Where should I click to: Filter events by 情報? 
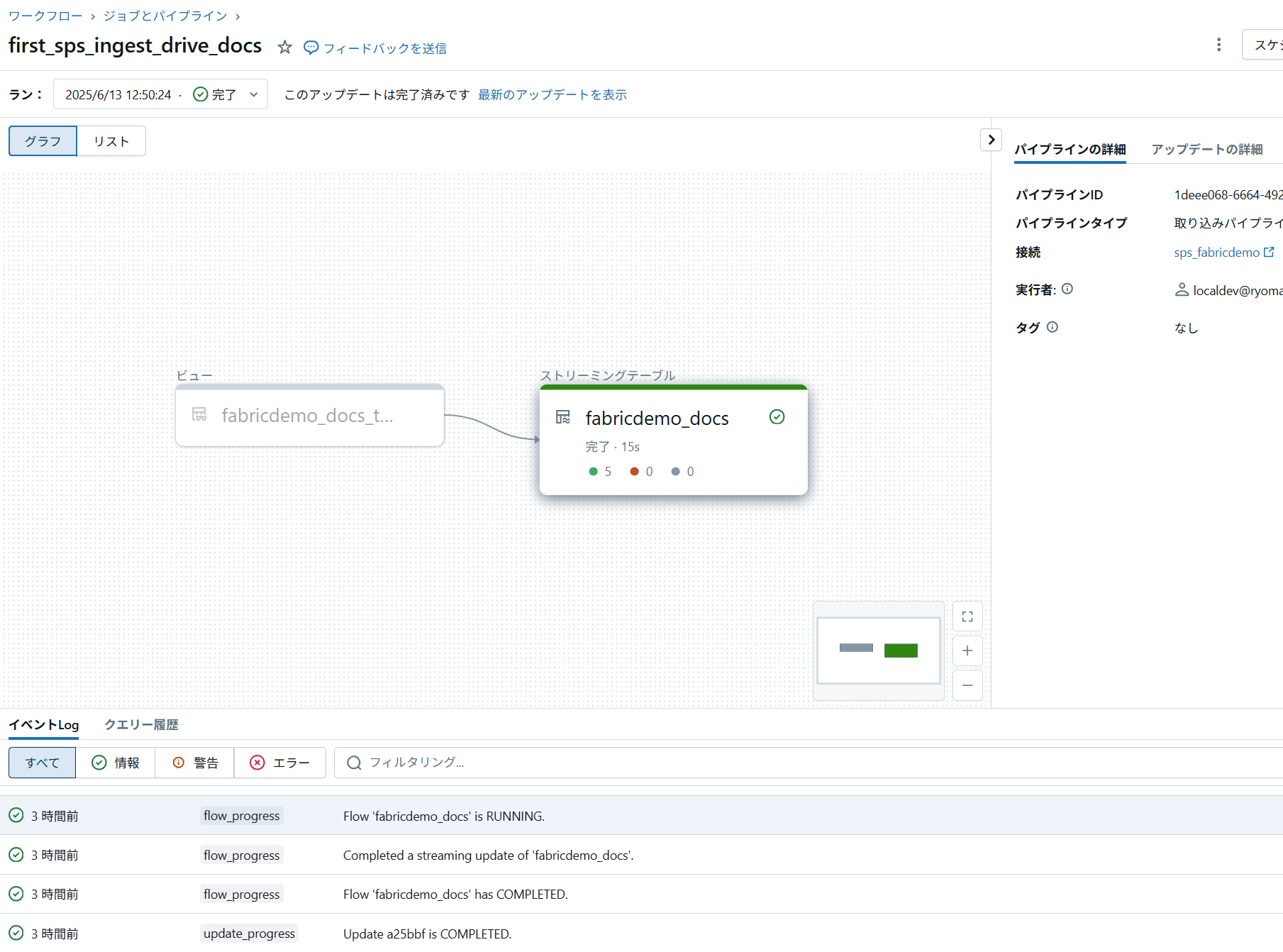116,763
